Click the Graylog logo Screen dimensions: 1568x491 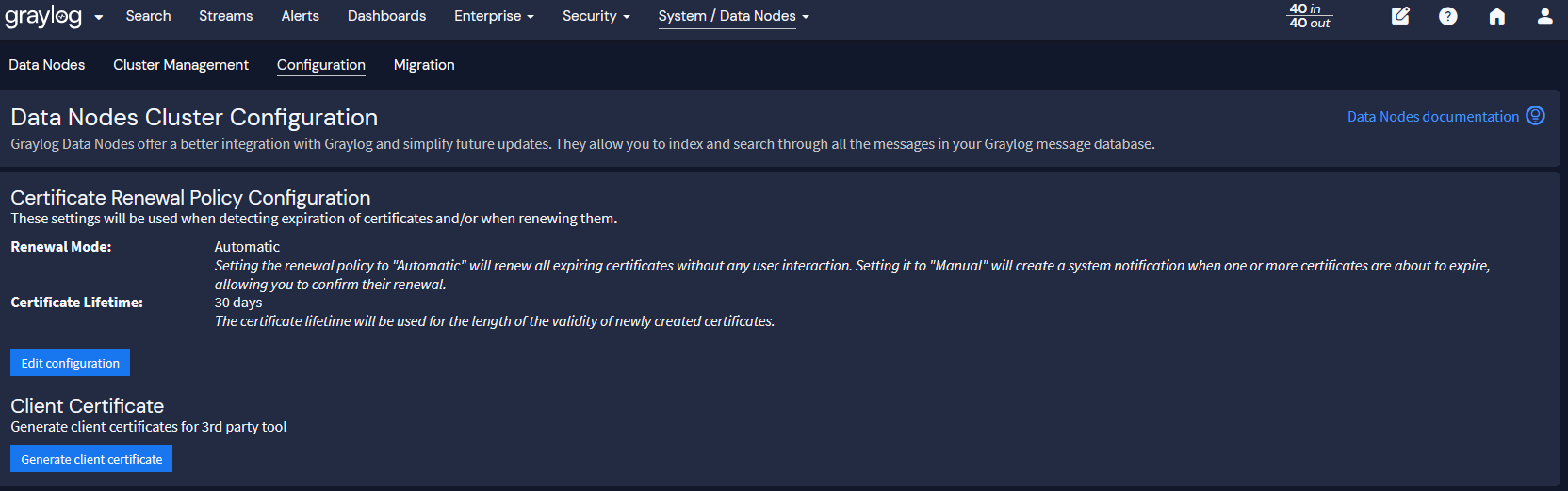coord(43,16)
